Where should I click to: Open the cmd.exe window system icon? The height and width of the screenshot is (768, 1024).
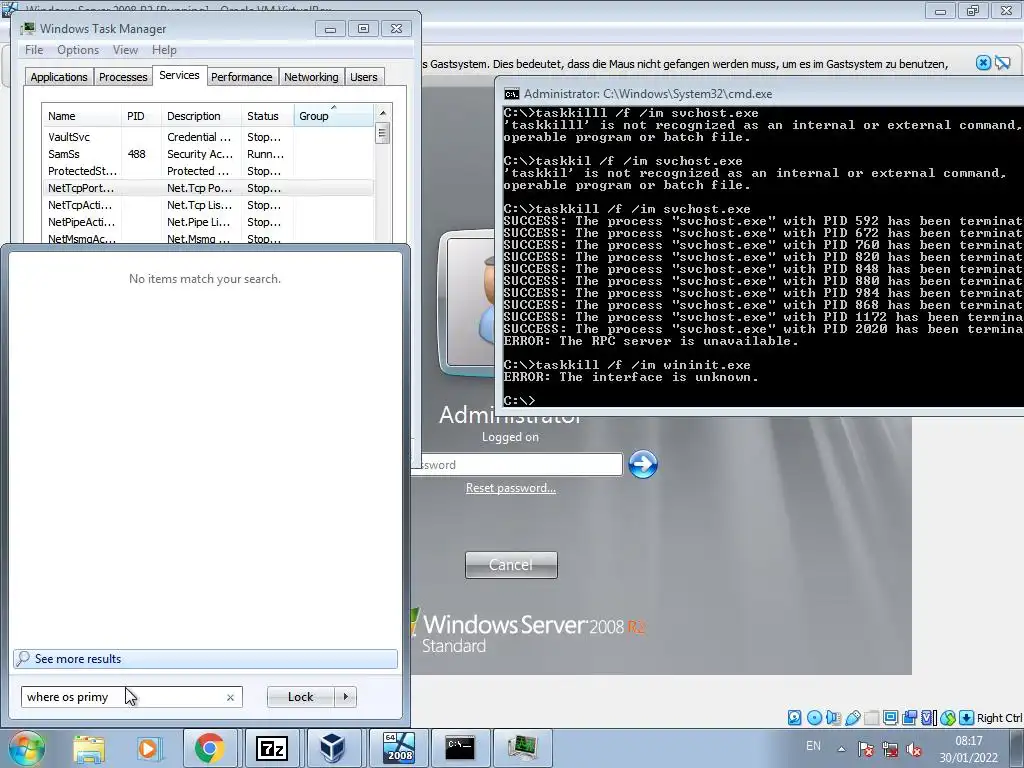tap(512, 94)
